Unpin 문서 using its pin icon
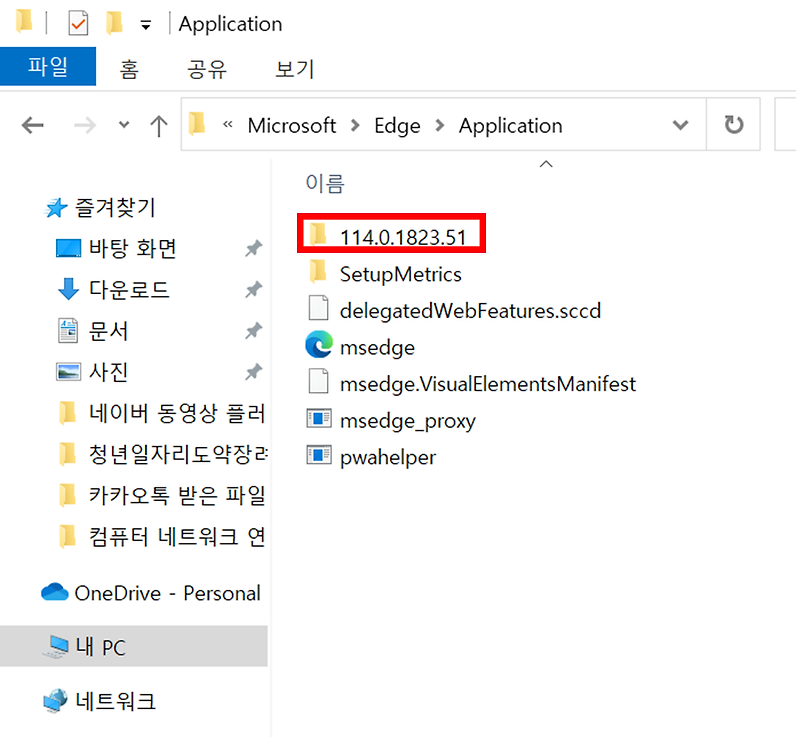 point(253,331)
